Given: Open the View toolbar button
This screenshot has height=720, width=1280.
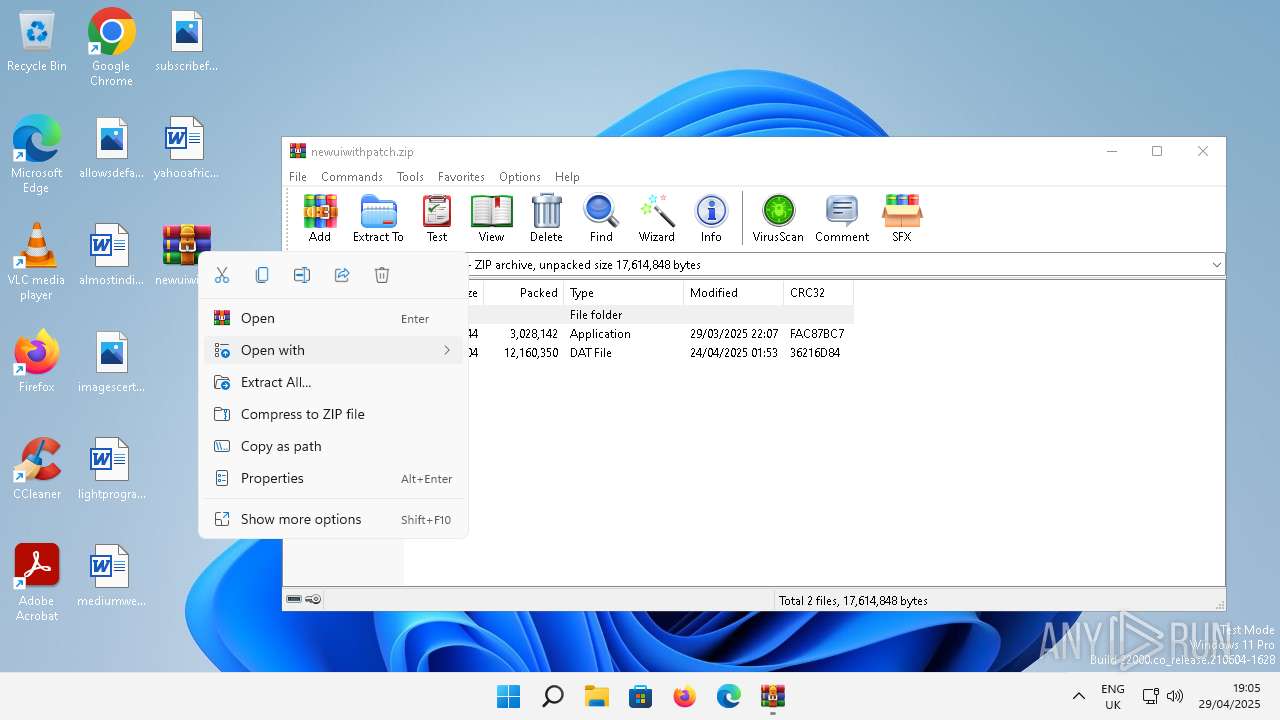Looking at the screenshot, I should pos(491,218).
